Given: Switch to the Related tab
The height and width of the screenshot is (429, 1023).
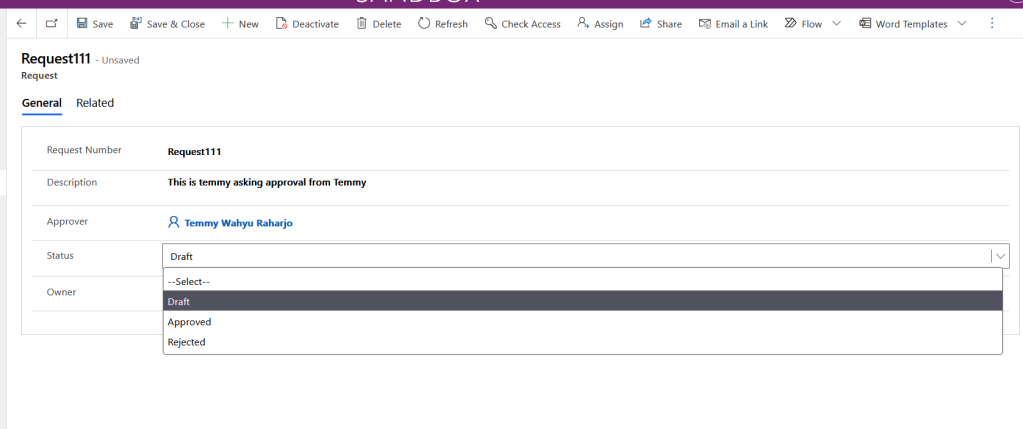Looking at the screenshot, I should pos(95,103).
